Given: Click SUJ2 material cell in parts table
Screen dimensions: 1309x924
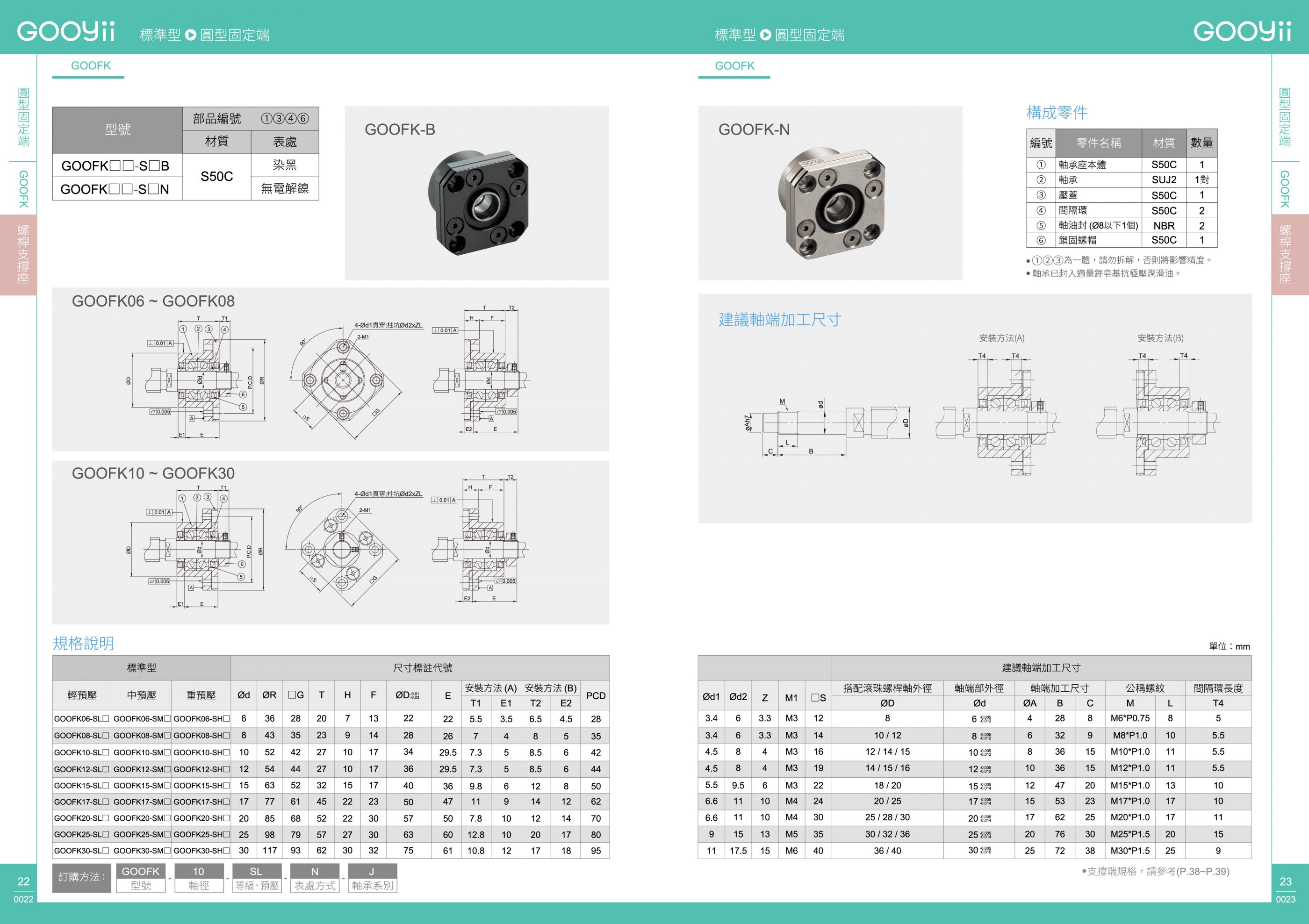Looking at the screenshot, I should coord(1164,180).
